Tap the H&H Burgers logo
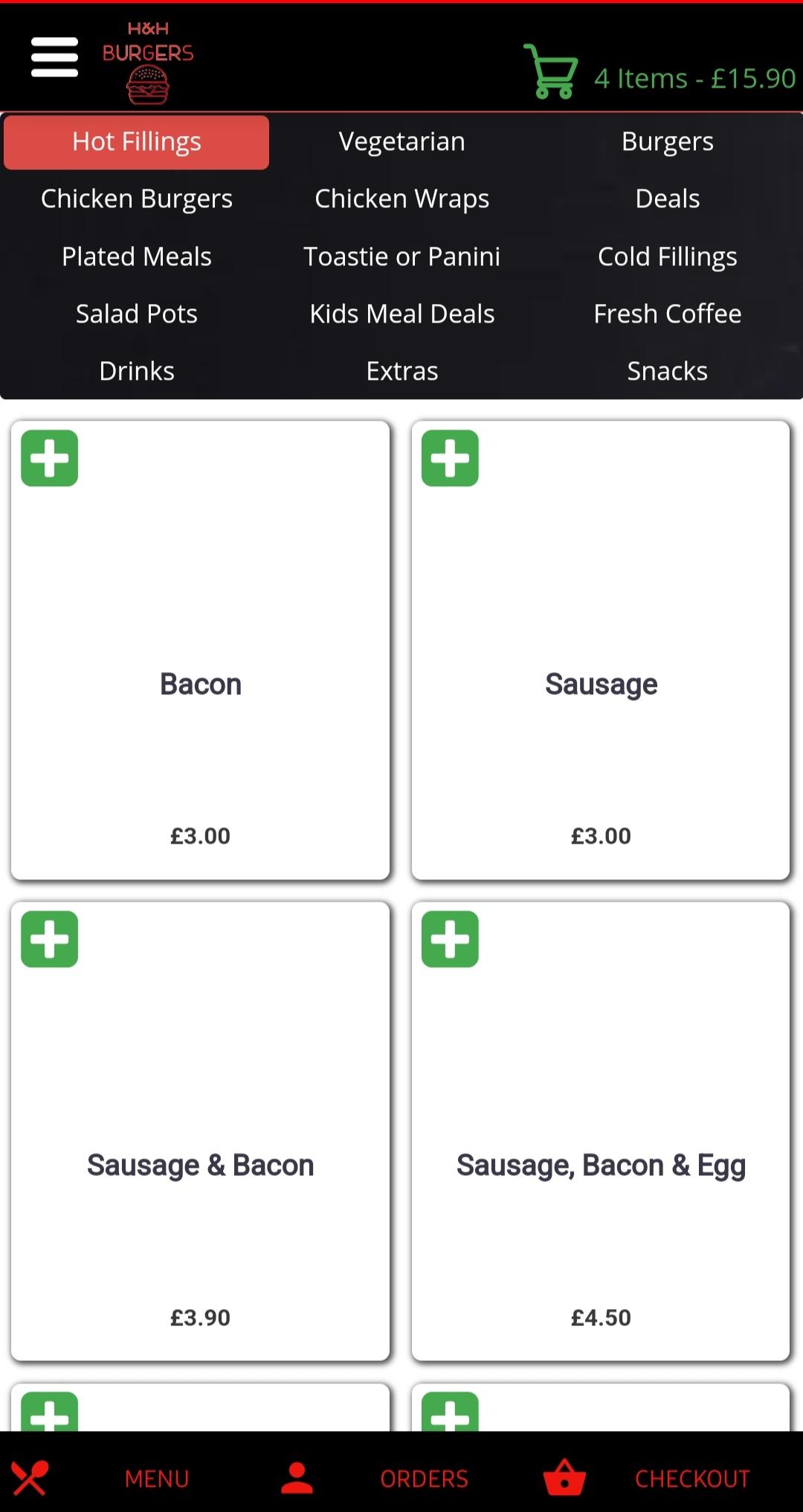803x1512 pixels. (x=148, y=62)
